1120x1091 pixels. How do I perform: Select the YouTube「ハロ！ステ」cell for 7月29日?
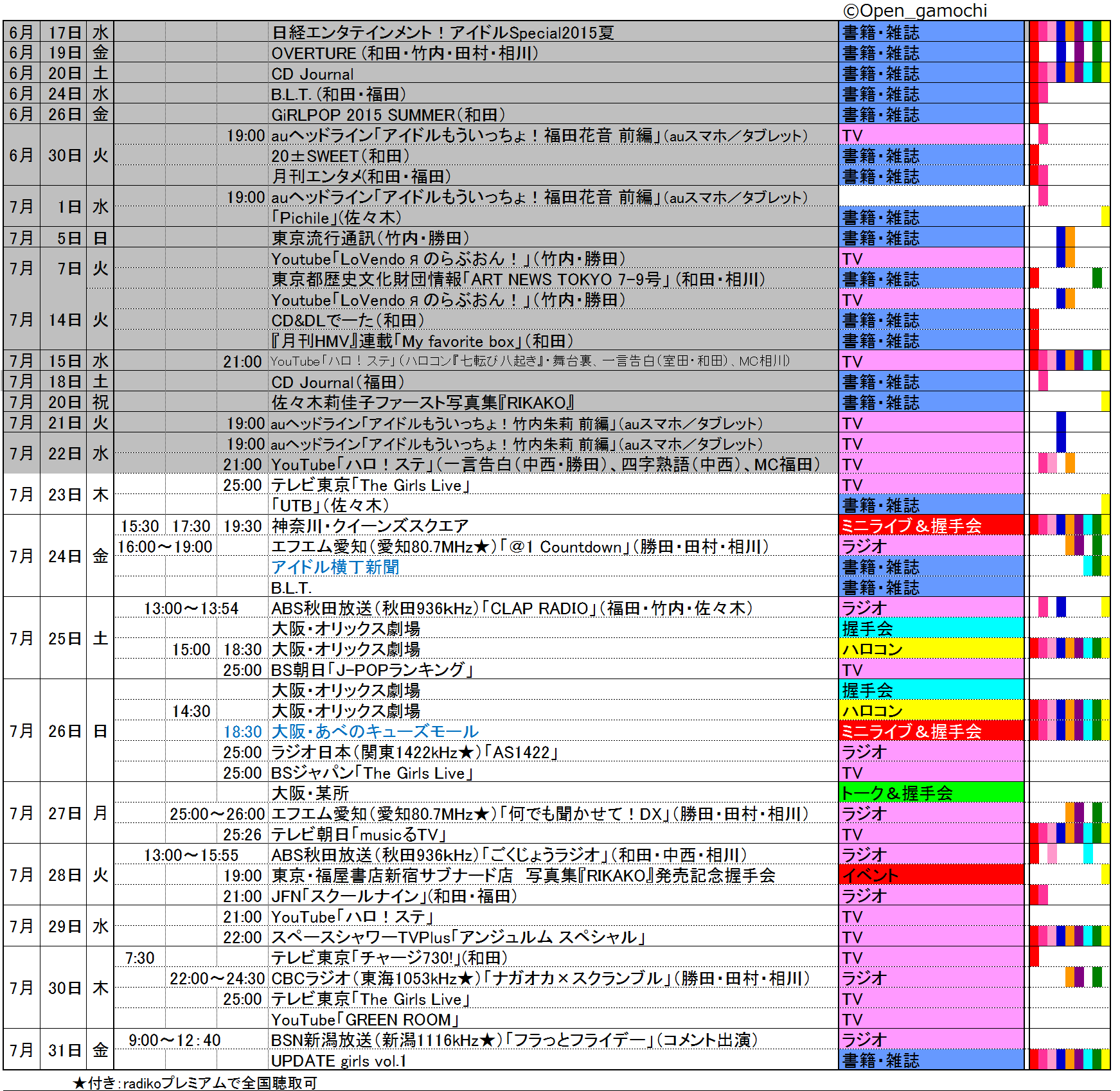[553, 916]
